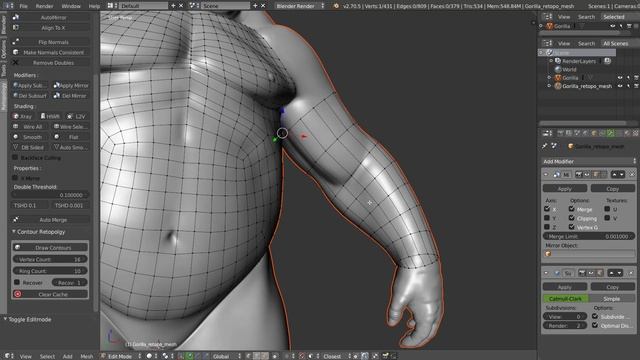640x360 pixels.
Task: Hide Gorilla object via eye icon in scene outliner
Action: coord(620,78)
